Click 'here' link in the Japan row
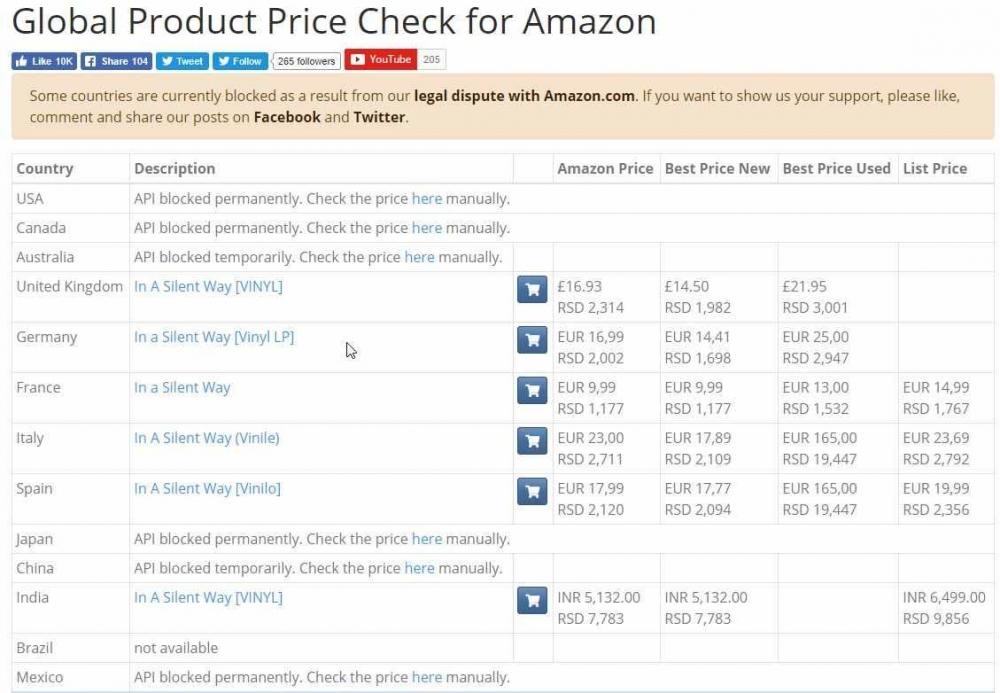 427,539
